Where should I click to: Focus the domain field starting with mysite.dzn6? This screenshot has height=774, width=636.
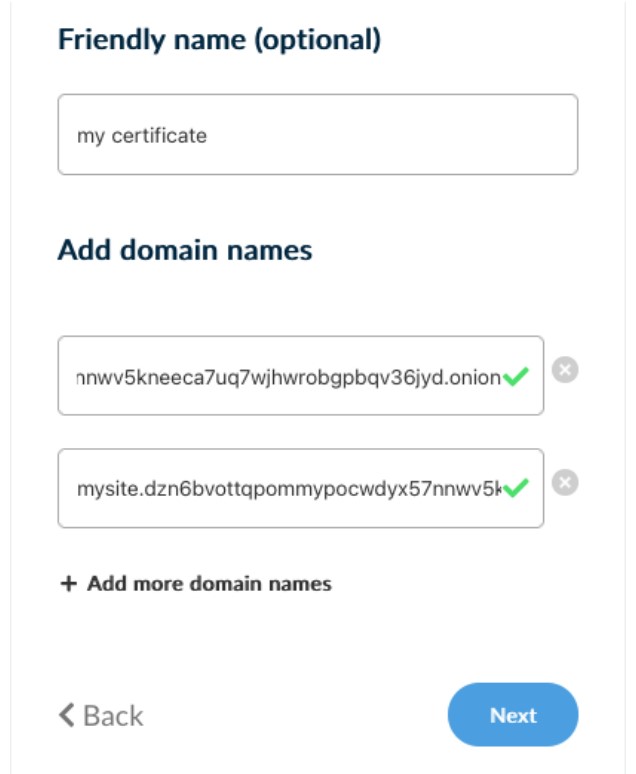tap(290, 488)
